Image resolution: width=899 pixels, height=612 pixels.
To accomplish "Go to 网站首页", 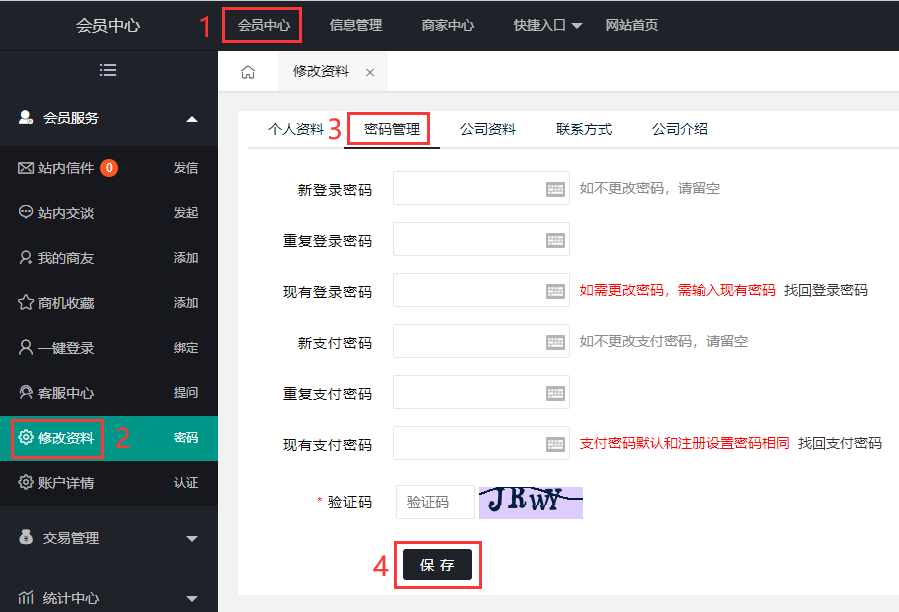I will [632, 25].
